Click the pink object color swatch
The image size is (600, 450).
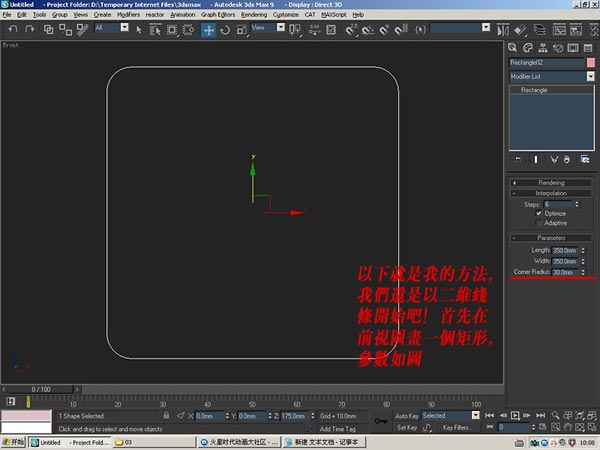tap(591, 62)
